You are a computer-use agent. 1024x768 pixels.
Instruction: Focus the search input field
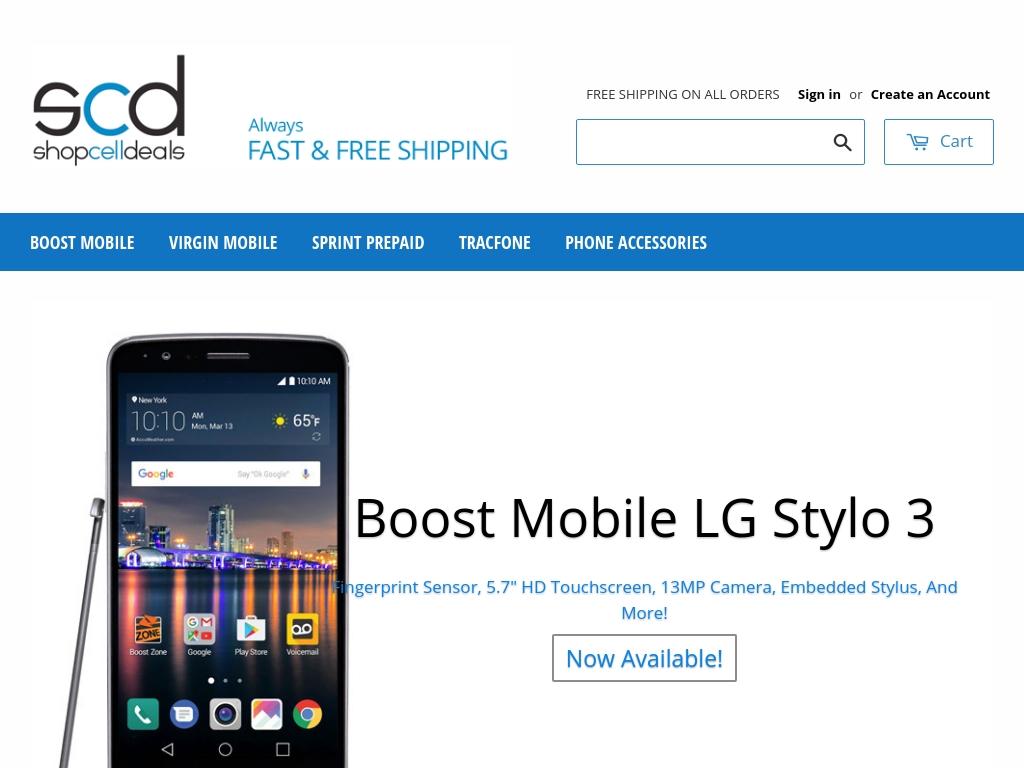[699, 142]
